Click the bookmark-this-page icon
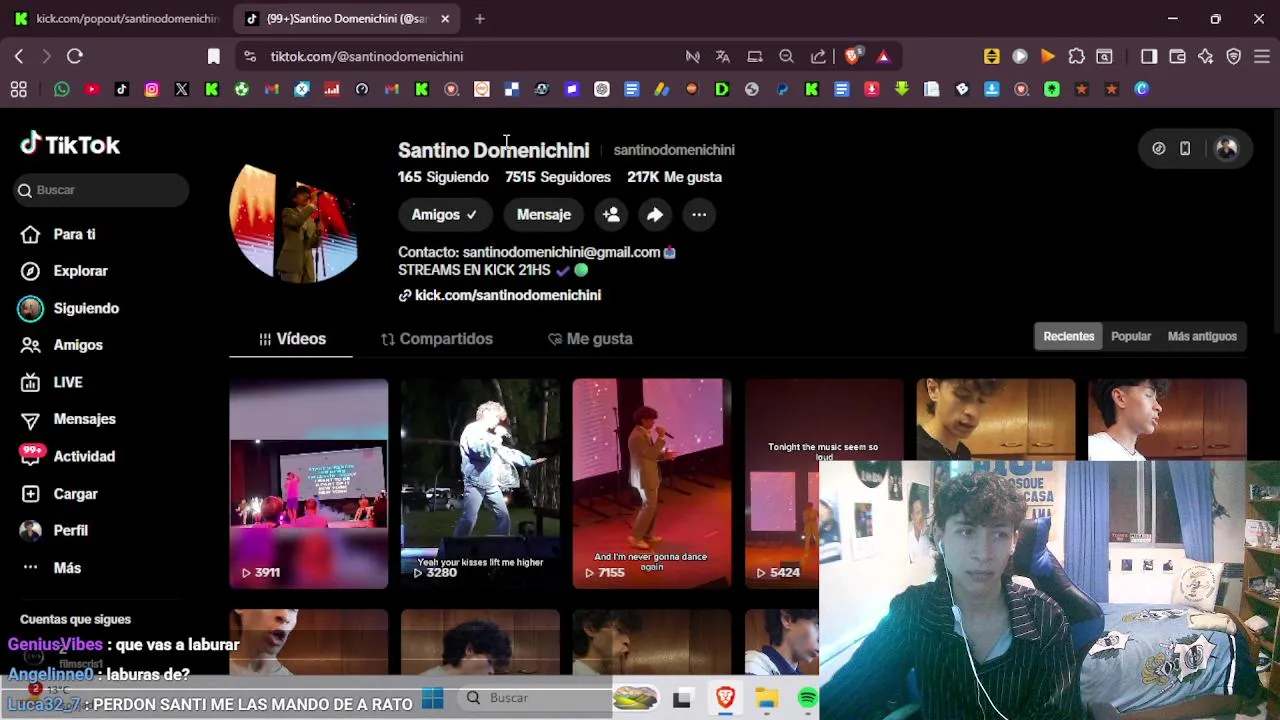Screen dimensions: 1280x720 point(213,56)
